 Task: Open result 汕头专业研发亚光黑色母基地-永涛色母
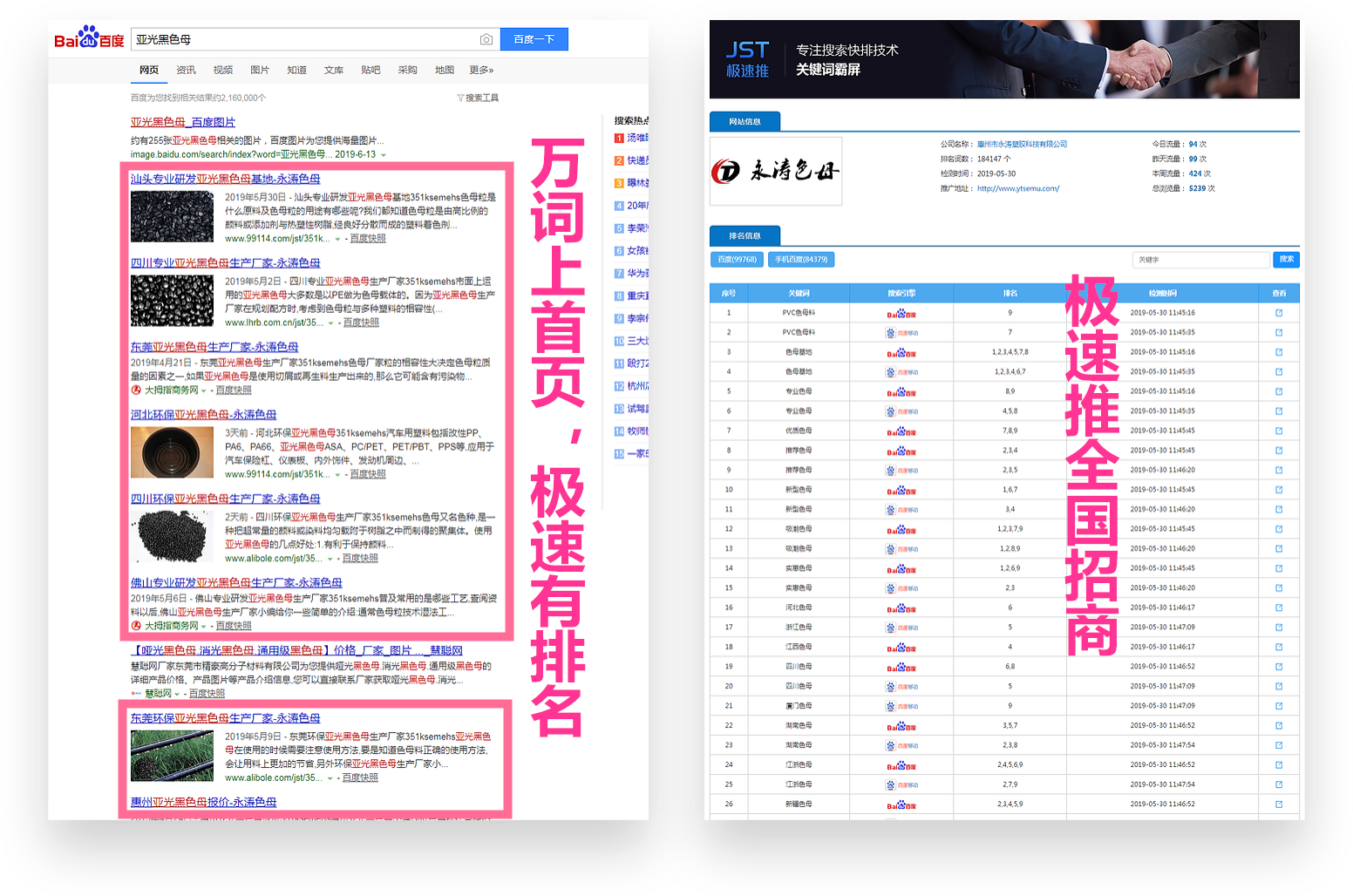tap(226, 179)
